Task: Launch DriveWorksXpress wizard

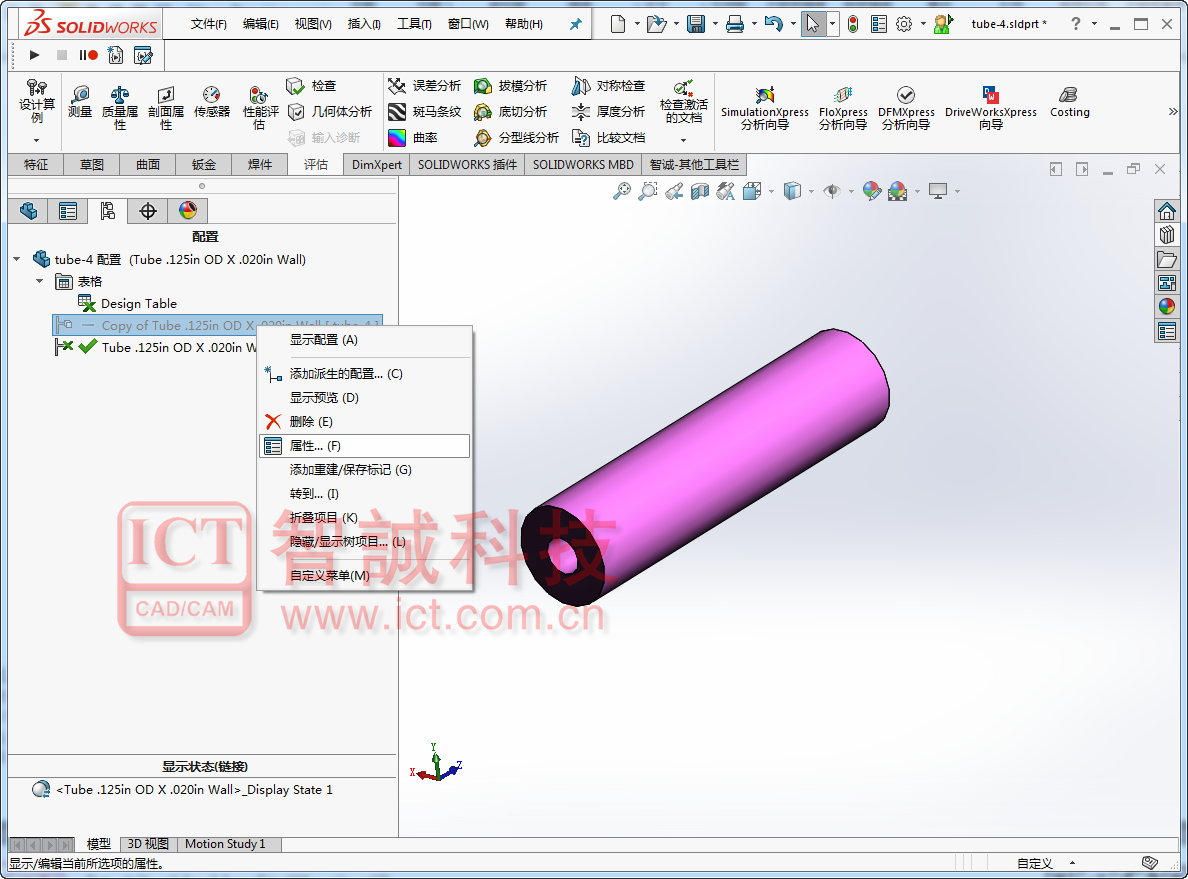Action: click(990, 108)
